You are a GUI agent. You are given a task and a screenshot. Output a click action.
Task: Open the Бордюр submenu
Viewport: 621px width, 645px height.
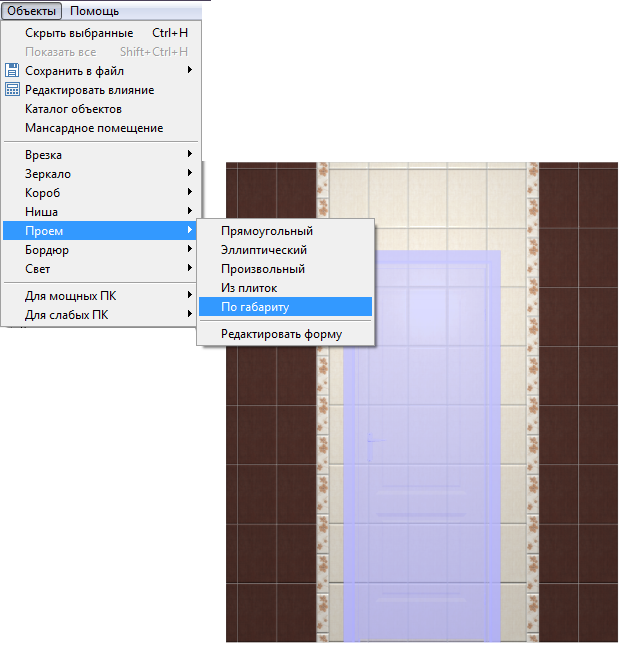click(x=101, y=250)
